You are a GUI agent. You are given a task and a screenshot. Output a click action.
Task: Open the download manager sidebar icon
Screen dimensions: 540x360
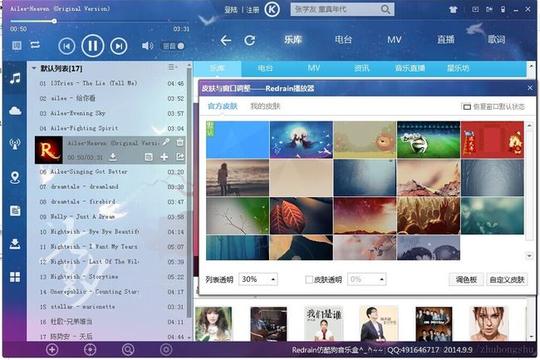pyautogui.click(x=15, y=244)
